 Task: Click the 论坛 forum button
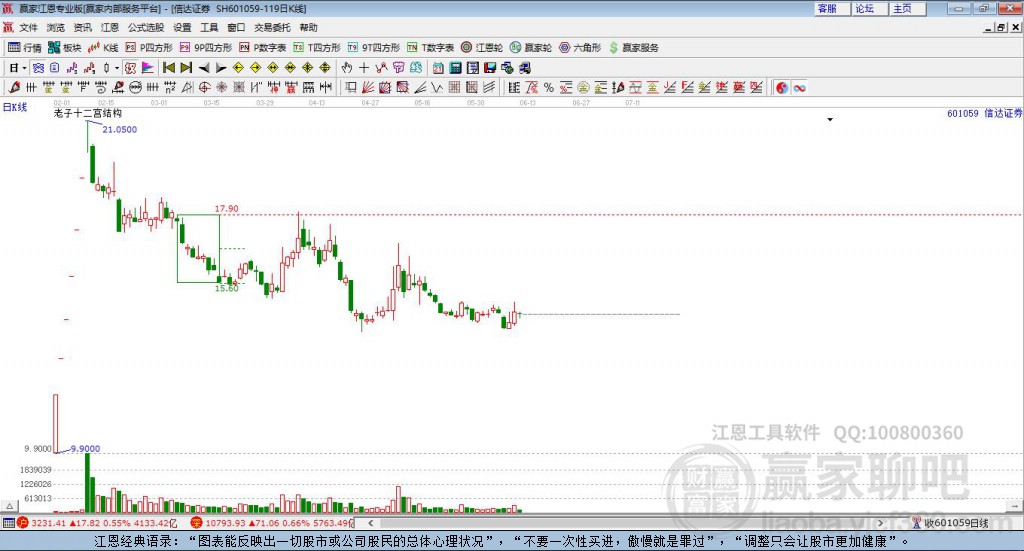(870, 8)
